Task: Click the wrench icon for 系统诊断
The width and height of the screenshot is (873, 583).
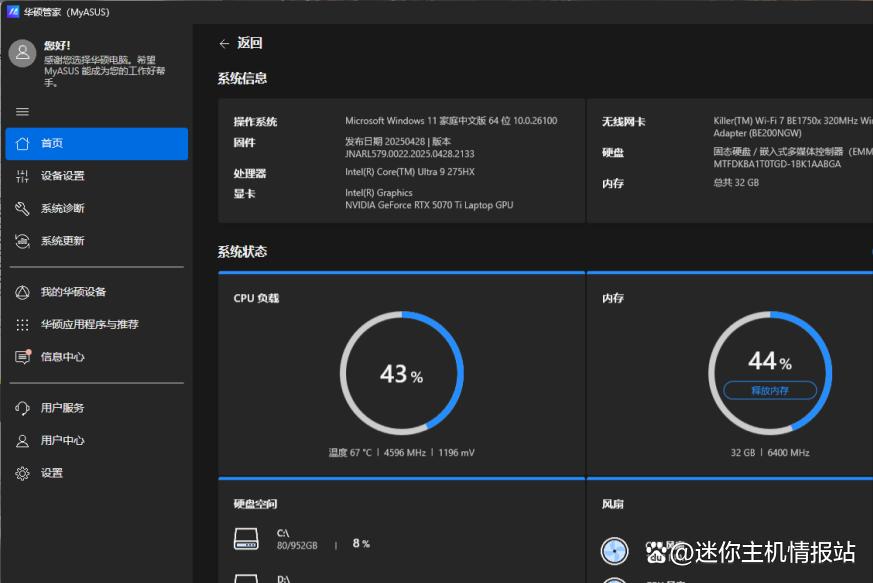Action: click(x=22, y=209)
